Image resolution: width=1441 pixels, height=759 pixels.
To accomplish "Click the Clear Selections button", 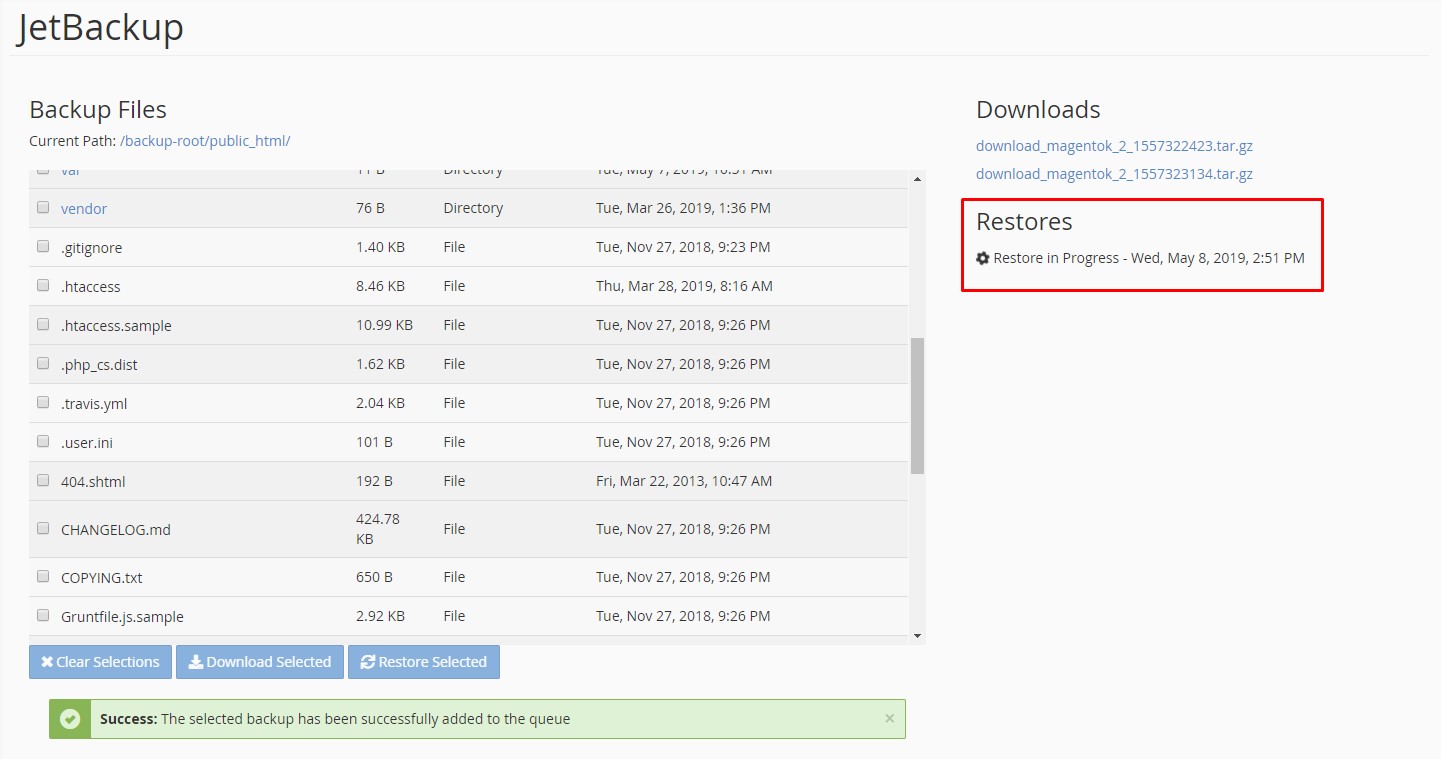I will pos(100,662).
